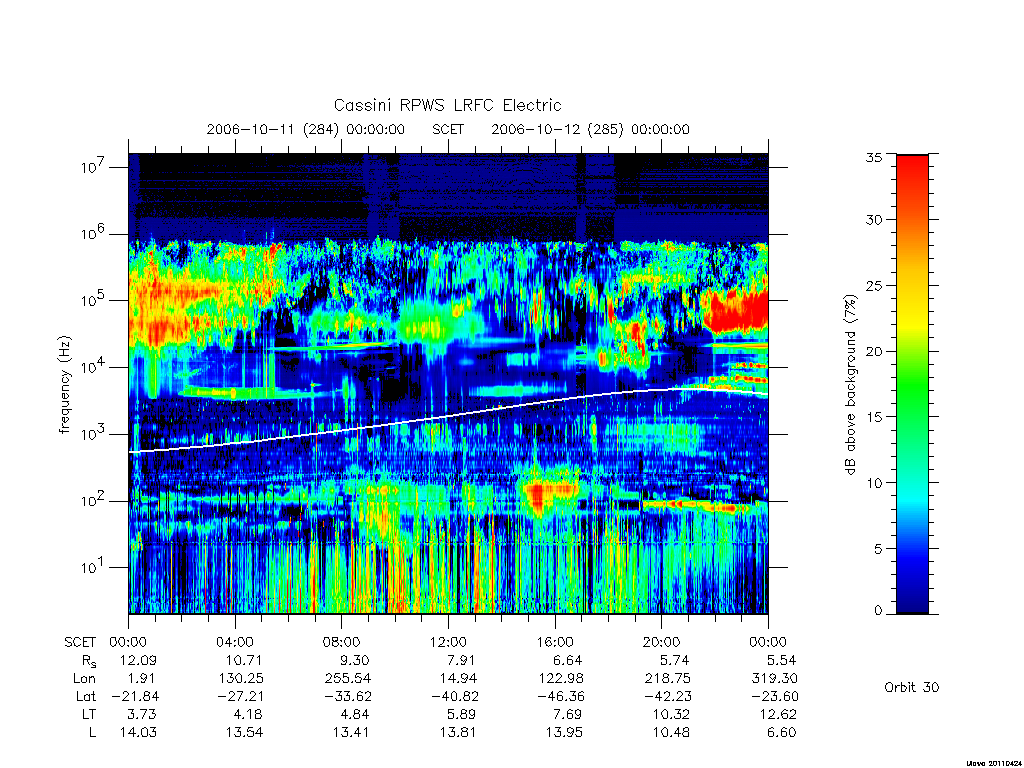Click the Lat row label below the plot

point(86,696)
